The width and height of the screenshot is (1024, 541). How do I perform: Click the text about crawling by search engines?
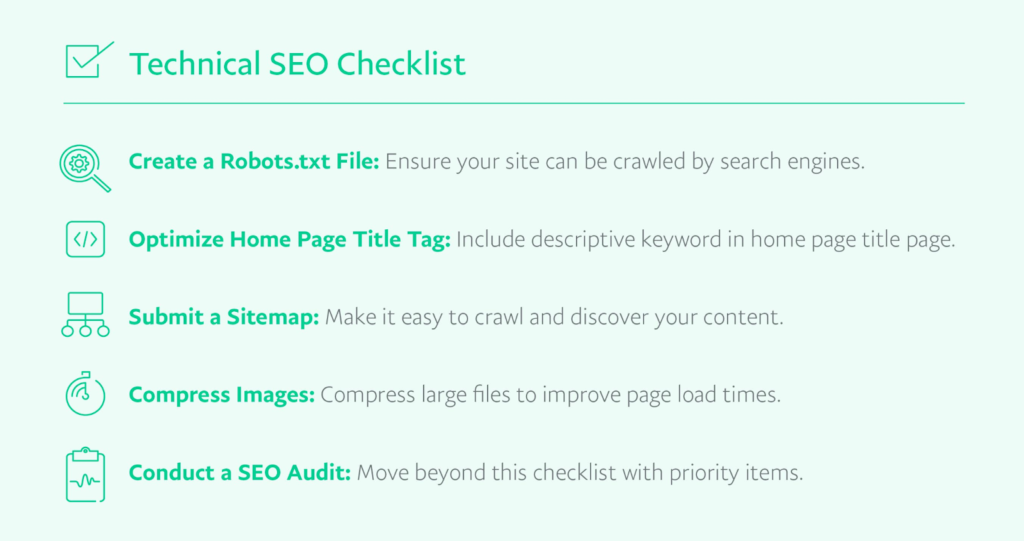pyautogui.click(x=625, y=163)
